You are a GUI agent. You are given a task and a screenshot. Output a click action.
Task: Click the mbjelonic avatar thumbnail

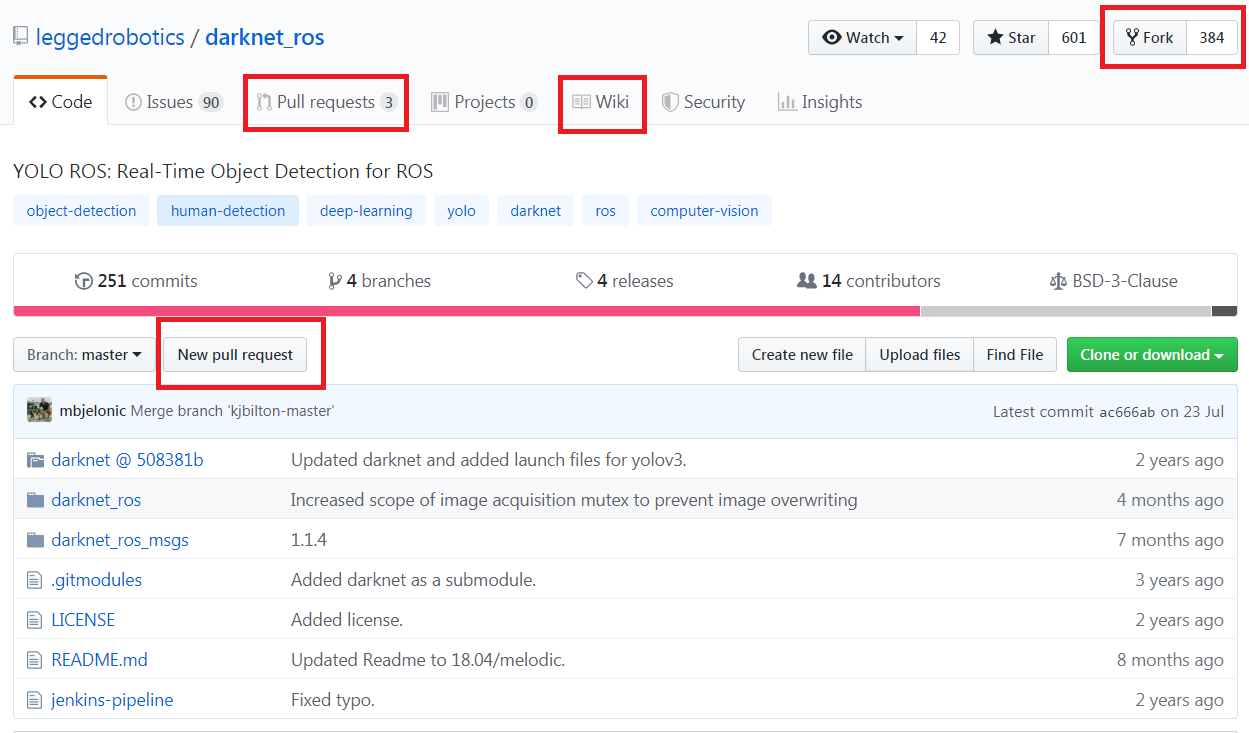point(40,410)
